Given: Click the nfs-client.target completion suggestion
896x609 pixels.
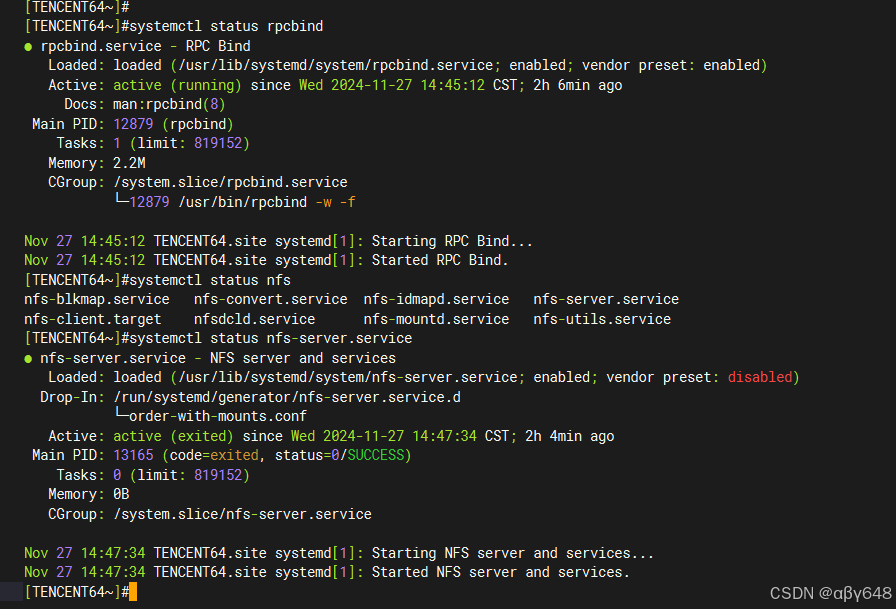Looking at the screenshot, I should pos(93,319).
